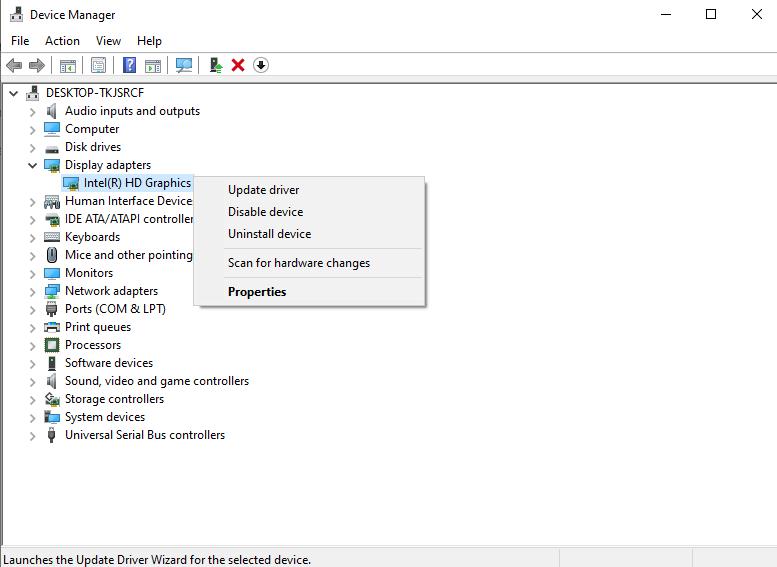Expand the System devices chevron
This screenshot has width=777, height=567.
coord(33,418)
